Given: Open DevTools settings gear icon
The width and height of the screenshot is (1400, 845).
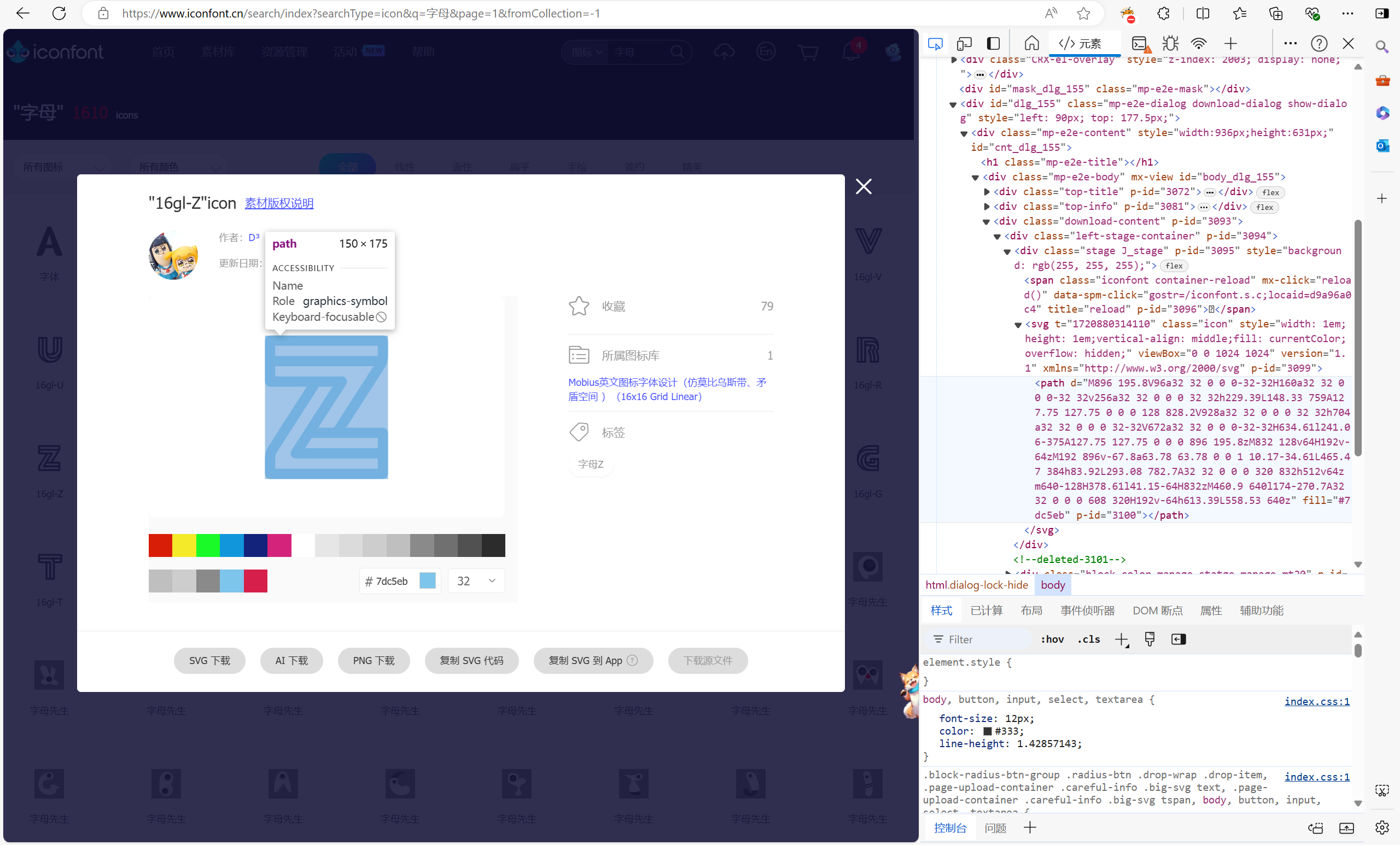Looking at the screenshot, I should point(1382,828).
